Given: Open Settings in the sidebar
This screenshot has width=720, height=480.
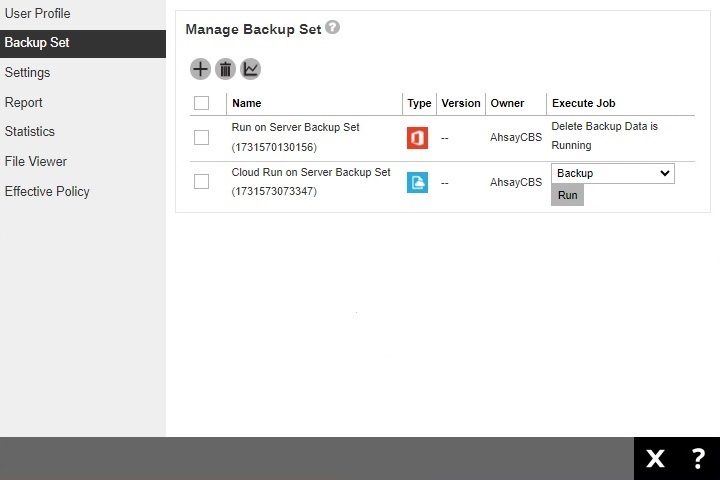Looking at the screenshot, I should click(83, 73).
